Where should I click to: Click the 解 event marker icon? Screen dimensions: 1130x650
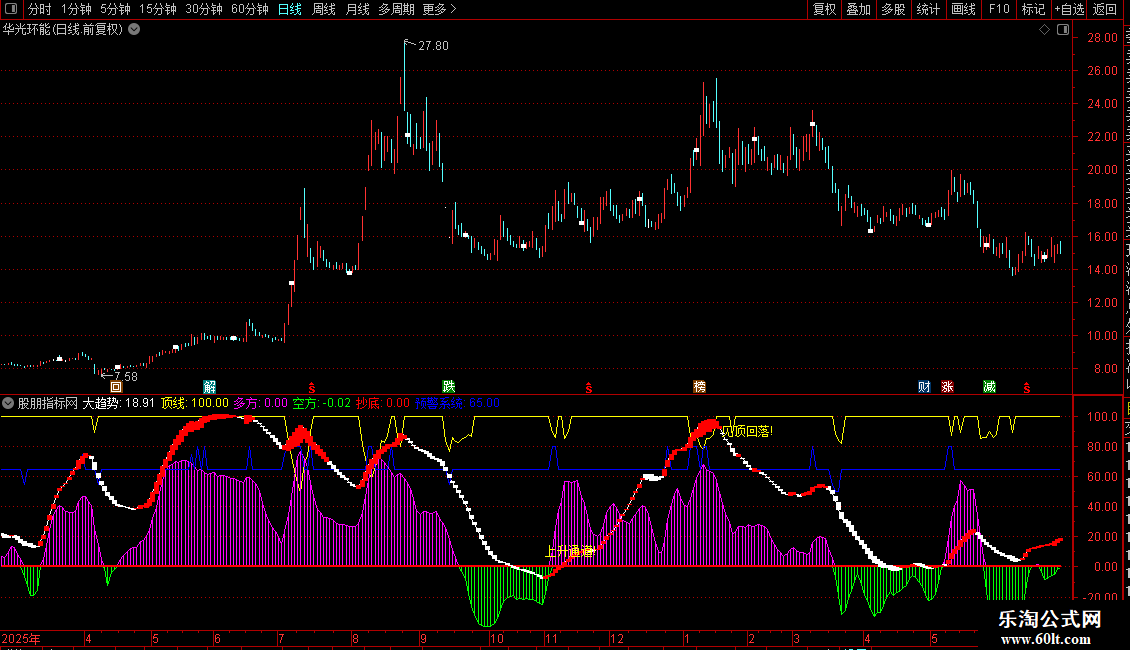pos(210,387)
